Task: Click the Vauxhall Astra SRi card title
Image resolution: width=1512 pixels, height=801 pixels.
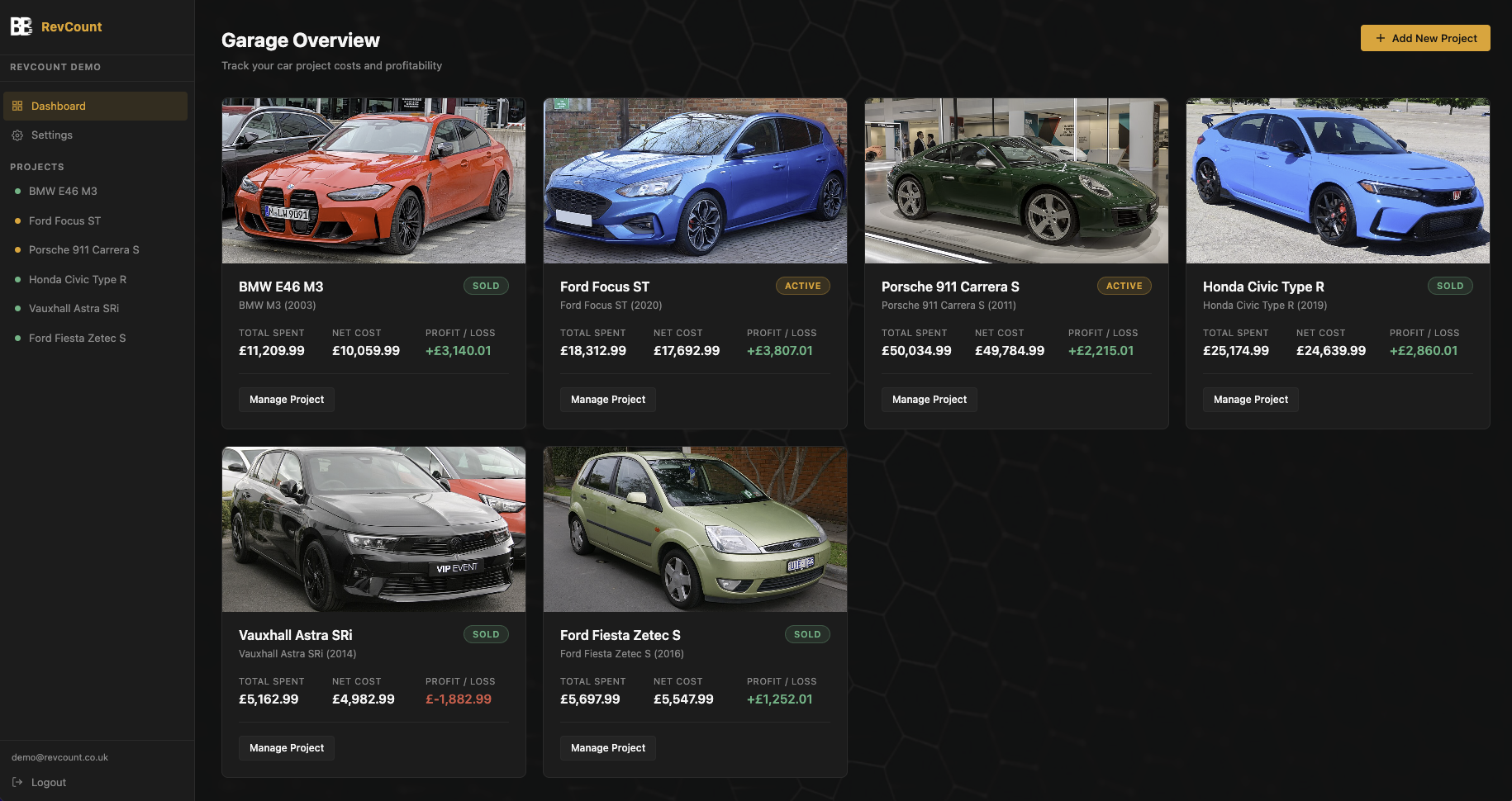Action: pyautogui.click(x=295, y=635)
